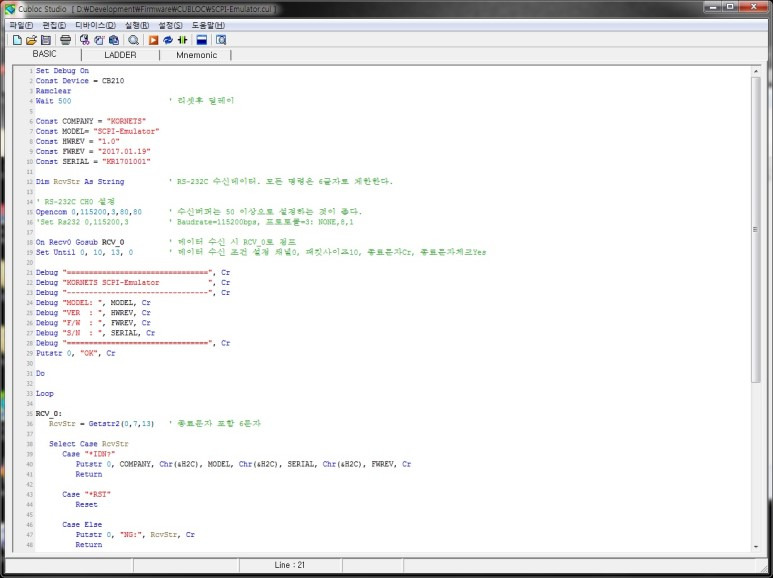Screen dimensions: 773x578
Task: Click the line 'Set Debug On'
Action: pyautogui.click(x=62, y=71)
